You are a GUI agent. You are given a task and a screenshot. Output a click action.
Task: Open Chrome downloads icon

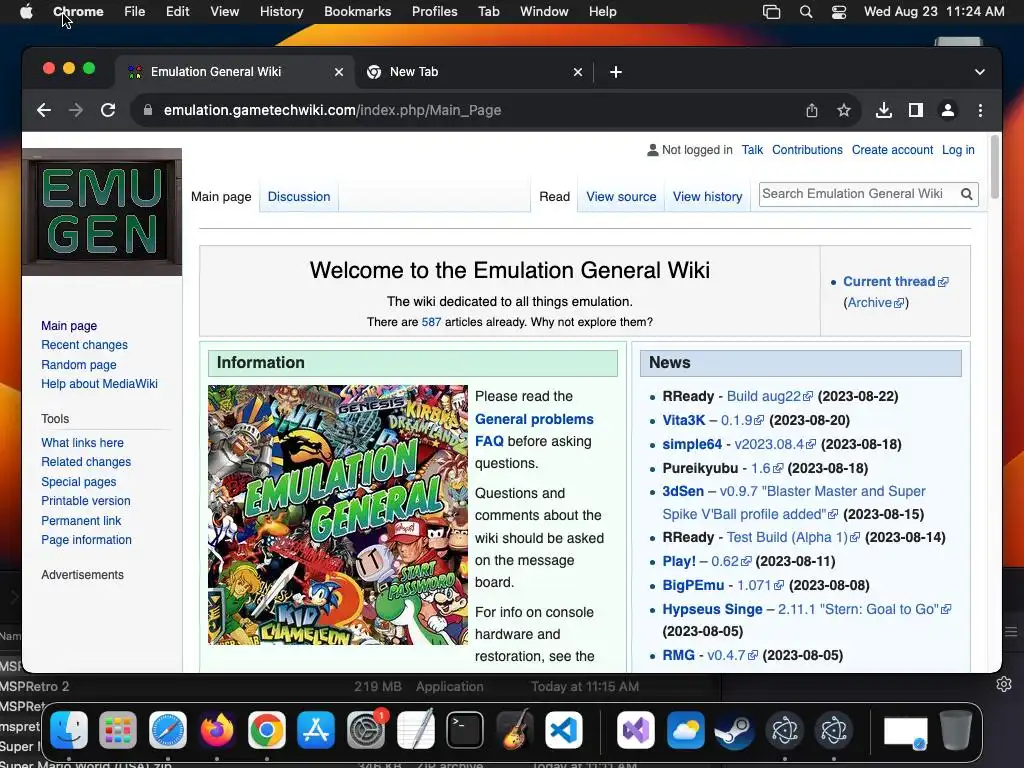click(x=884, y=110)
